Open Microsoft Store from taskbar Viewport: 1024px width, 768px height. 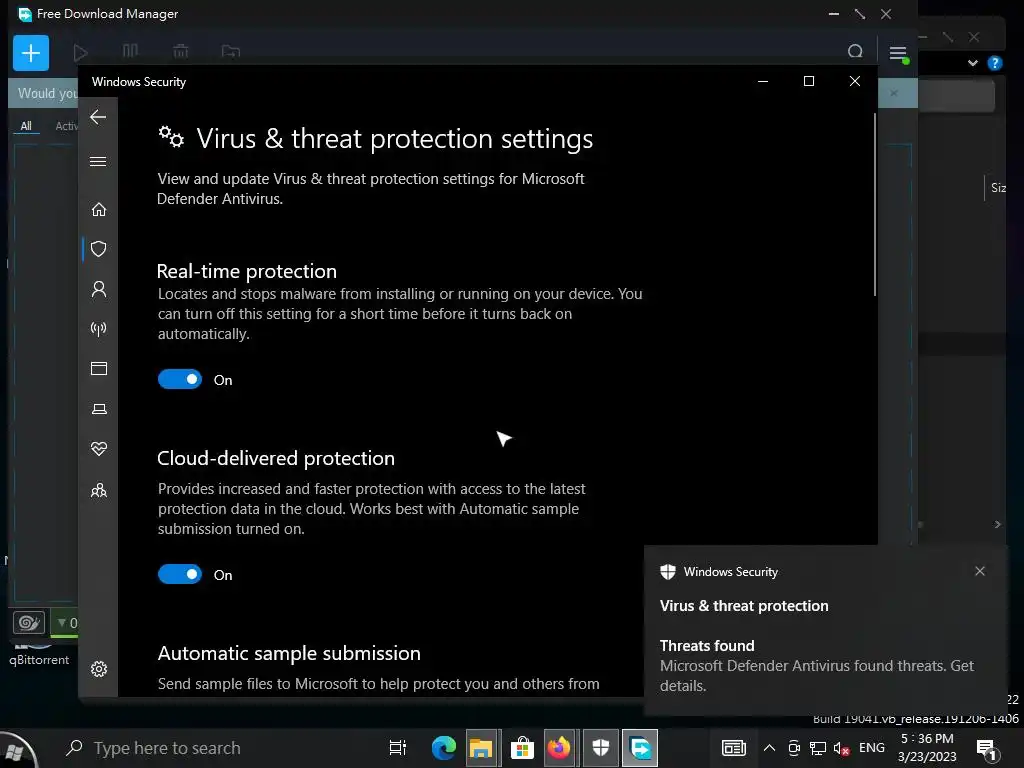[522, 748]
